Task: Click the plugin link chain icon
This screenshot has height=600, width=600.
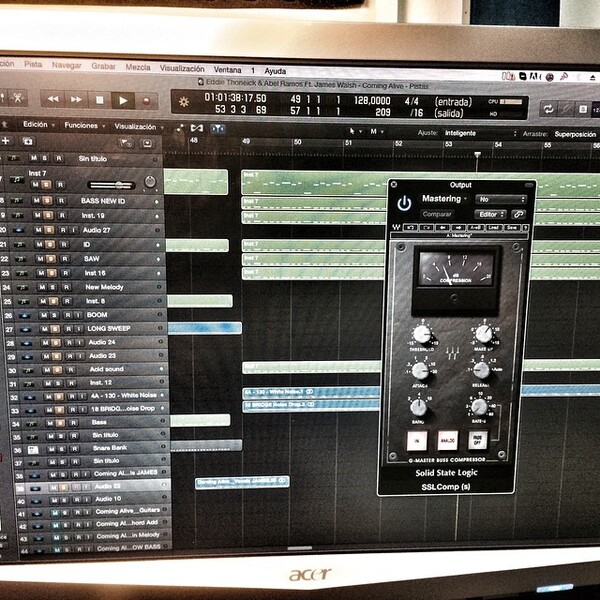Action: [x=518, y=214]
